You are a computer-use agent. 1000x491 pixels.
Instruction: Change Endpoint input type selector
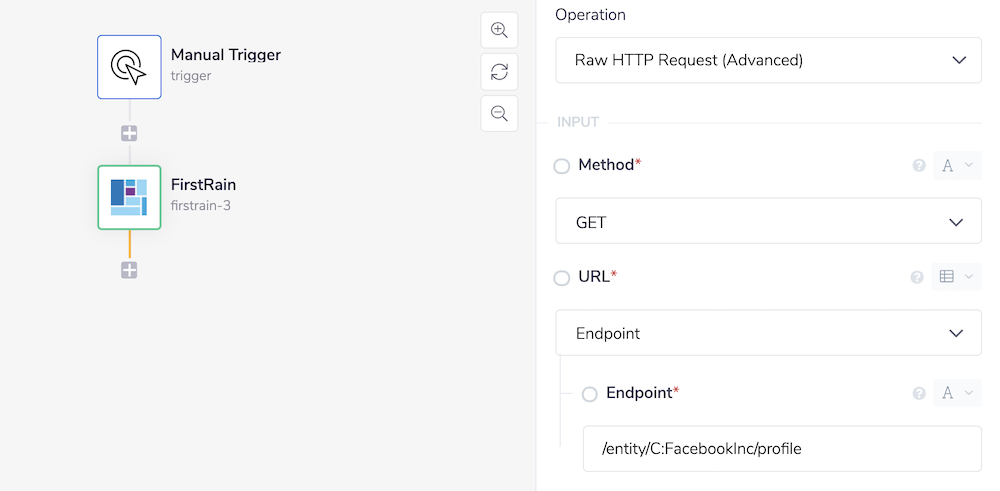(957, 394)
